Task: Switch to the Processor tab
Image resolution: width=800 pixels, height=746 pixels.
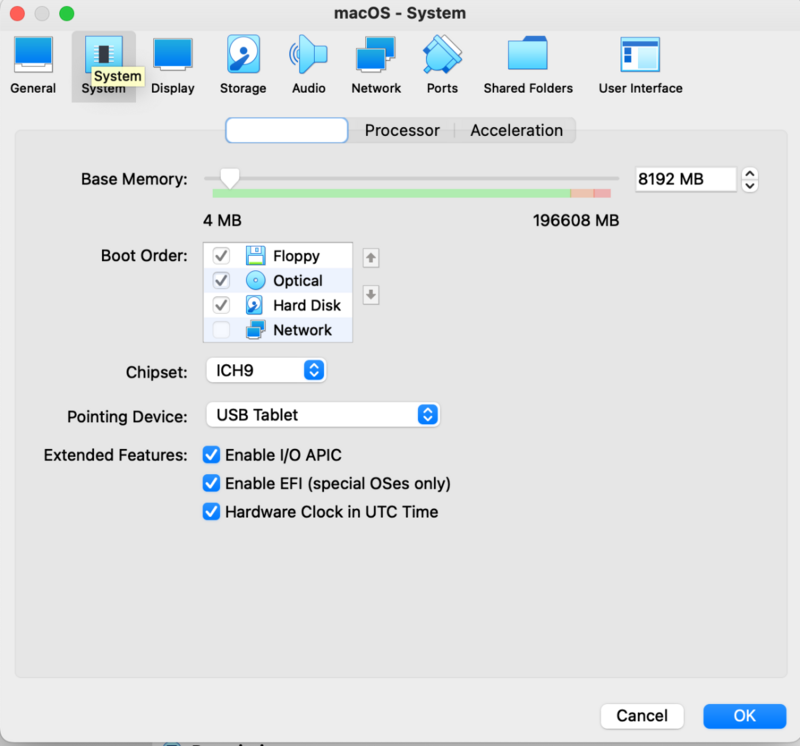Action: coord(402,130)
